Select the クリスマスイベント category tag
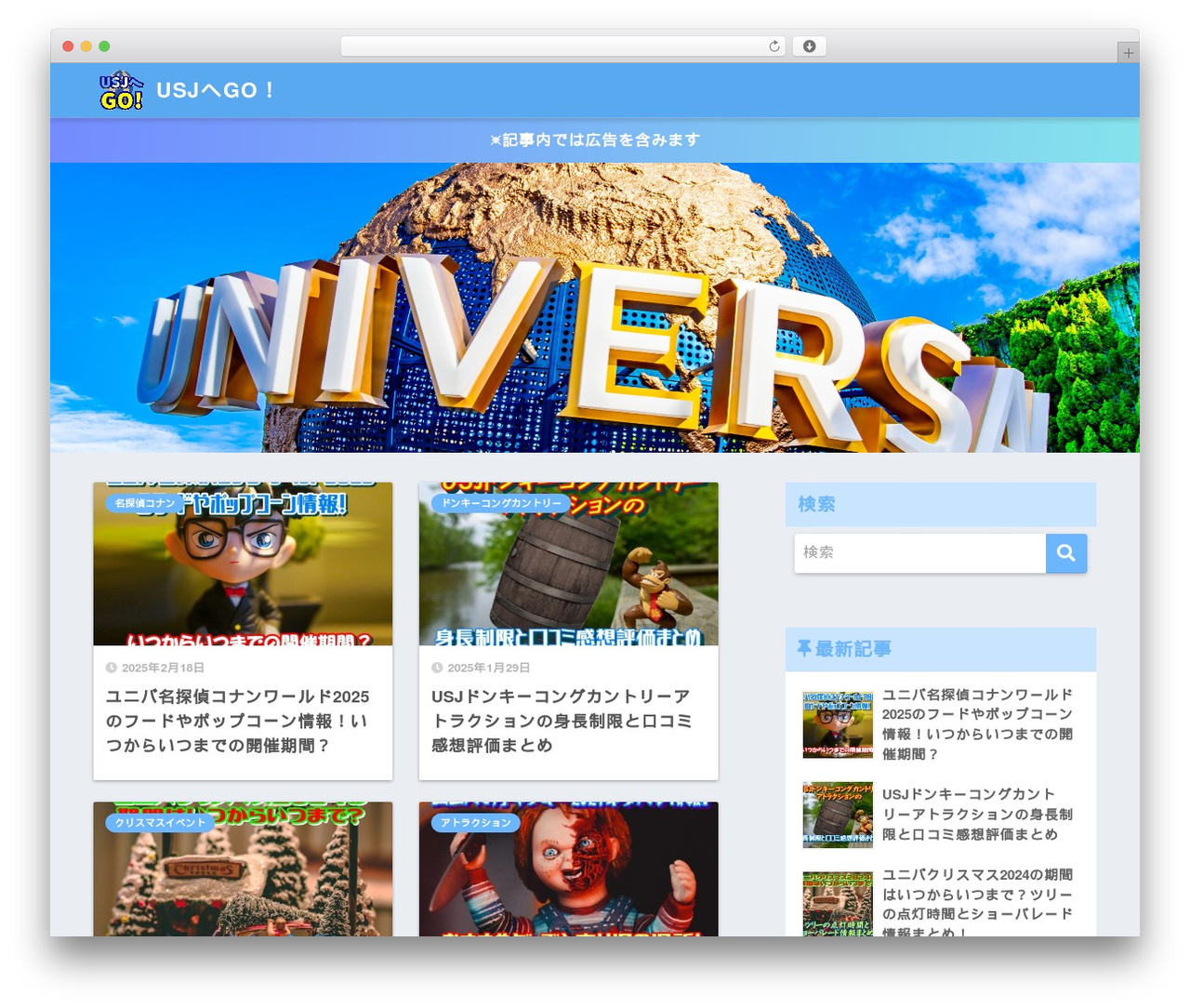1190x1008 pixels. tap(160, 823)
